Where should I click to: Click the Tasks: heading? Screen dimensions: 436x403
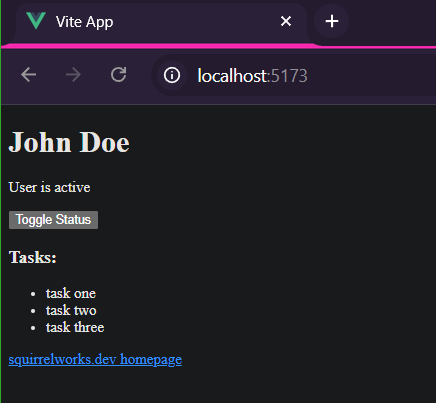[x=33, y=257]
